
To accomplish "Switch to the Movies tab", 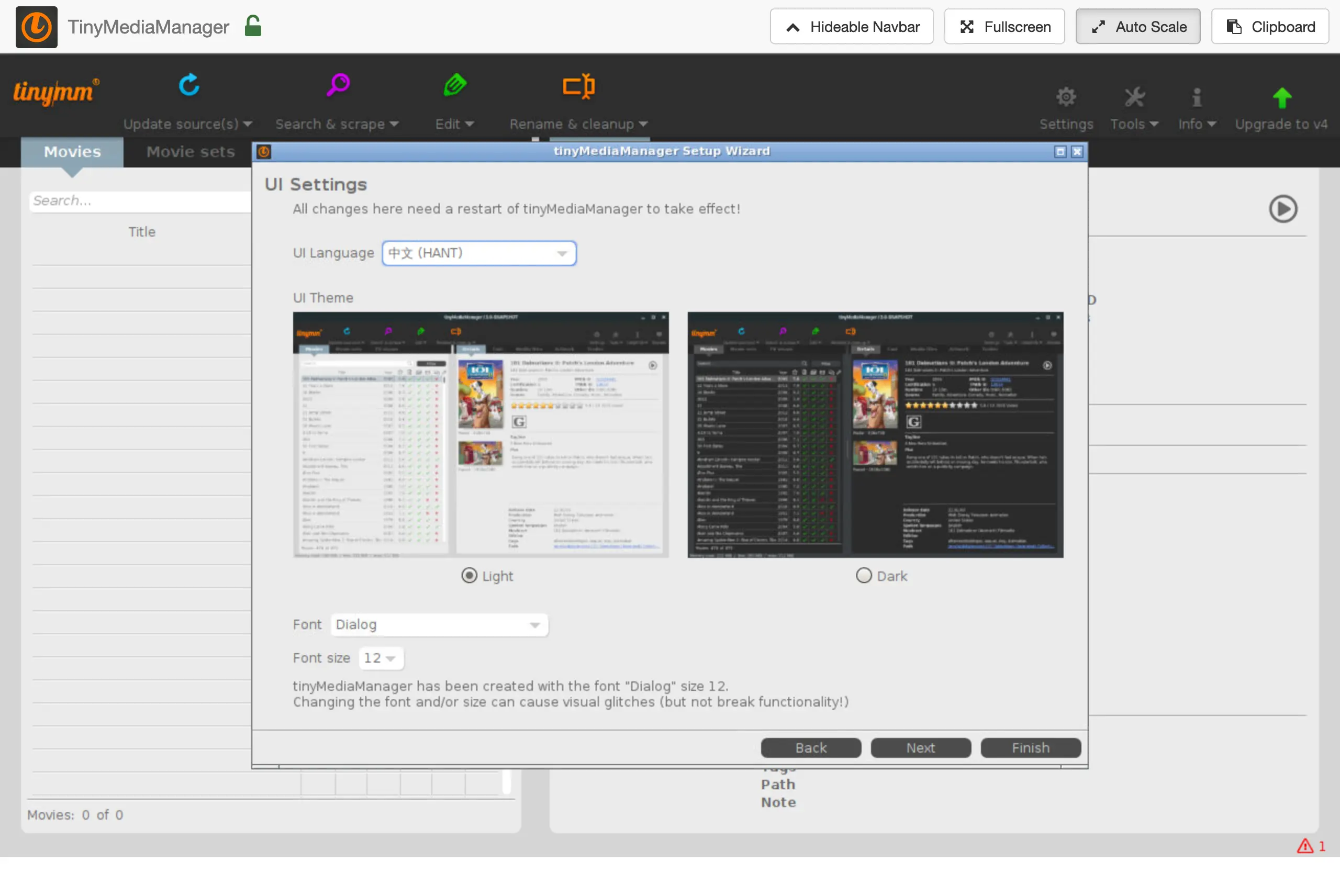I will pos(72,152).
